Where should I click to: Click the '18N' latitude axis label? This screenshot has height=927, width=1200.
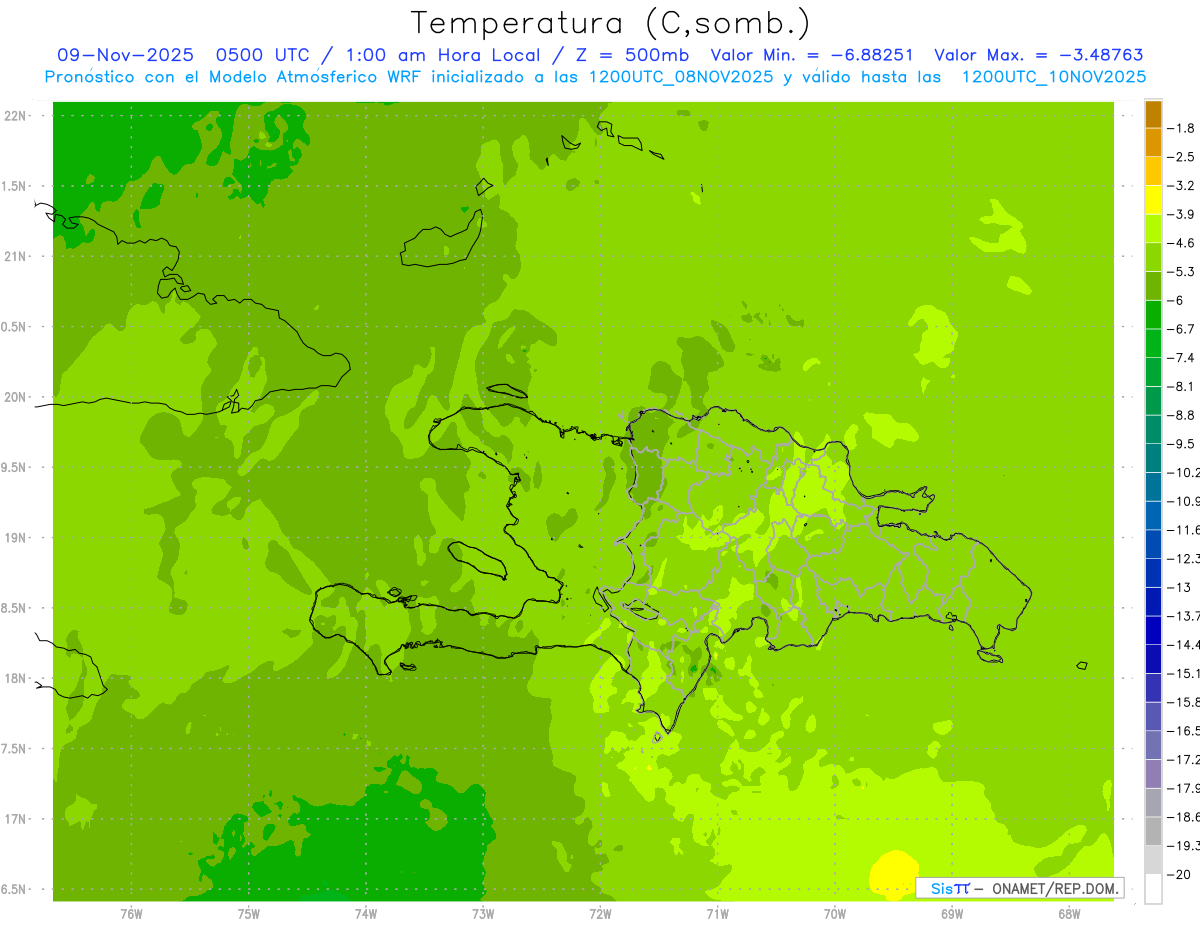15,678
